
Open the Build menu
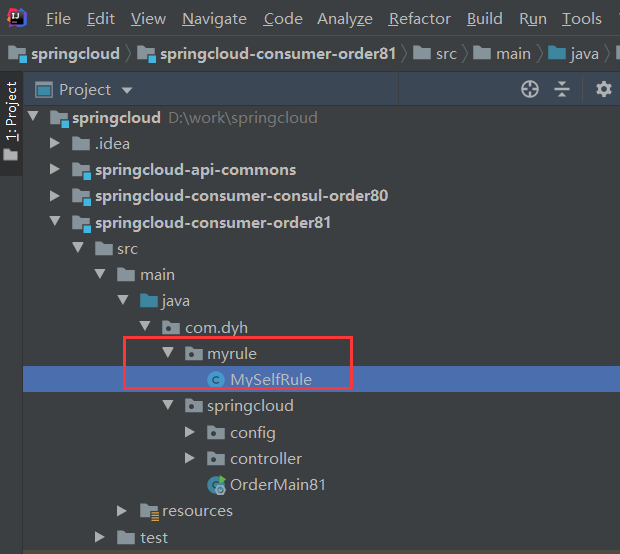click(x=484, y=19)
